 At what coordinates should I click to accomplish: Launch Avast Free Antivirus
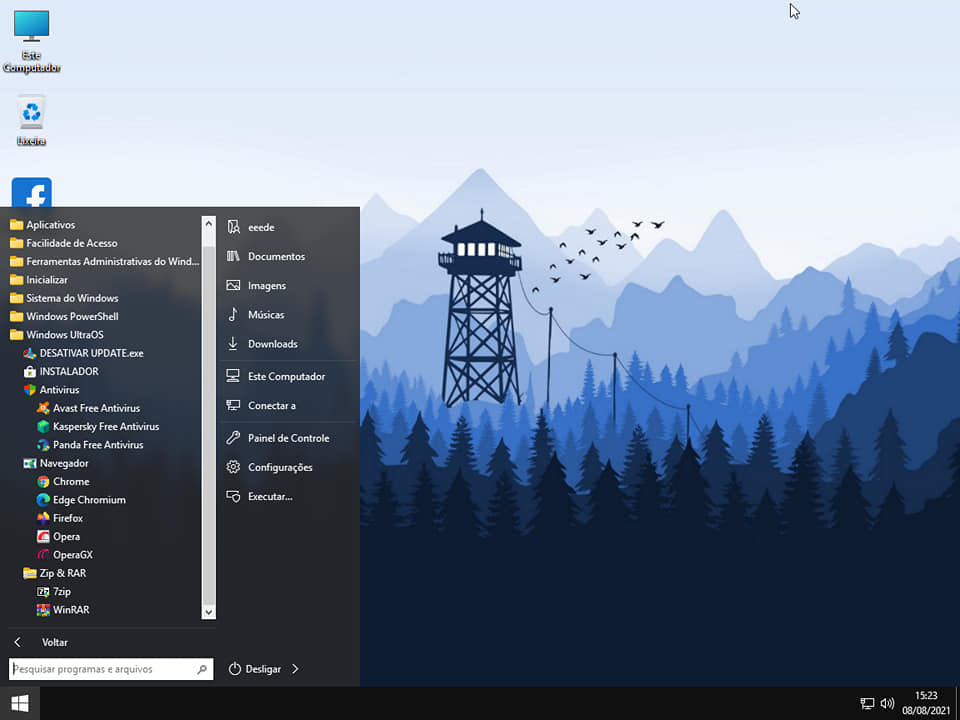point(88,408)
